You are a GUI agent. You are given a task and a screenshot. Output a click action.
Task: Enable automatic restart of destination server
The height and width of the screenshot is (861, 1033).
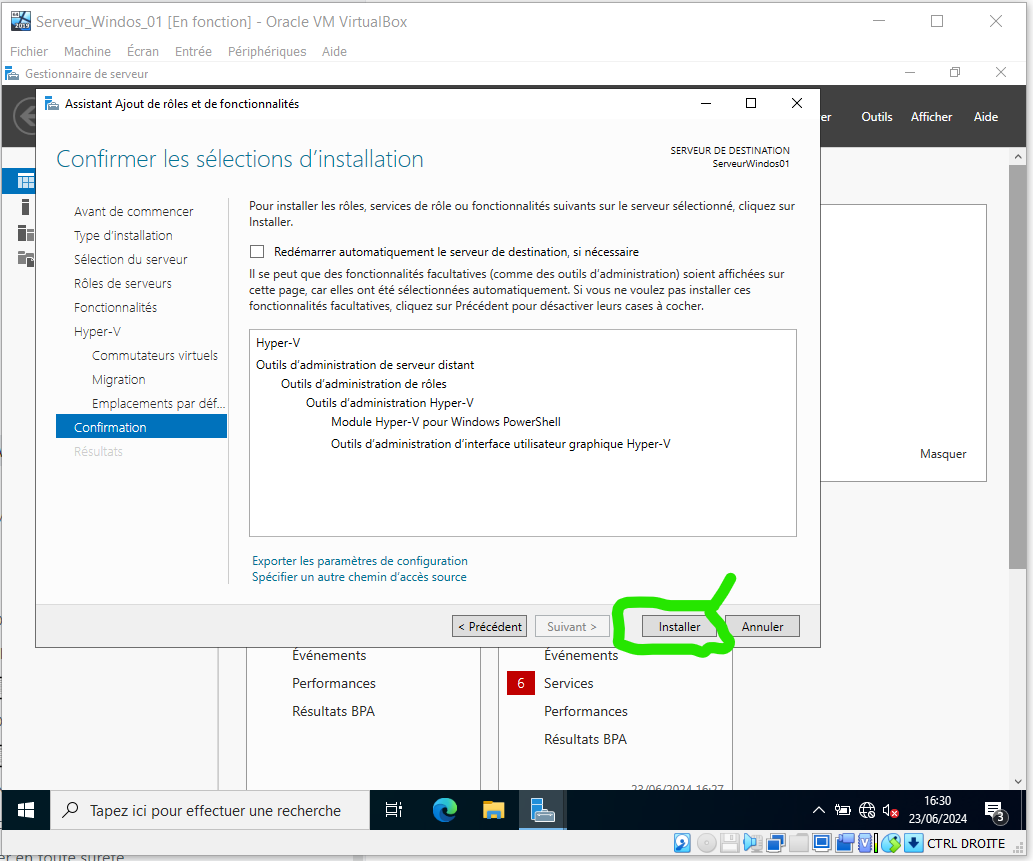point(258,252)
